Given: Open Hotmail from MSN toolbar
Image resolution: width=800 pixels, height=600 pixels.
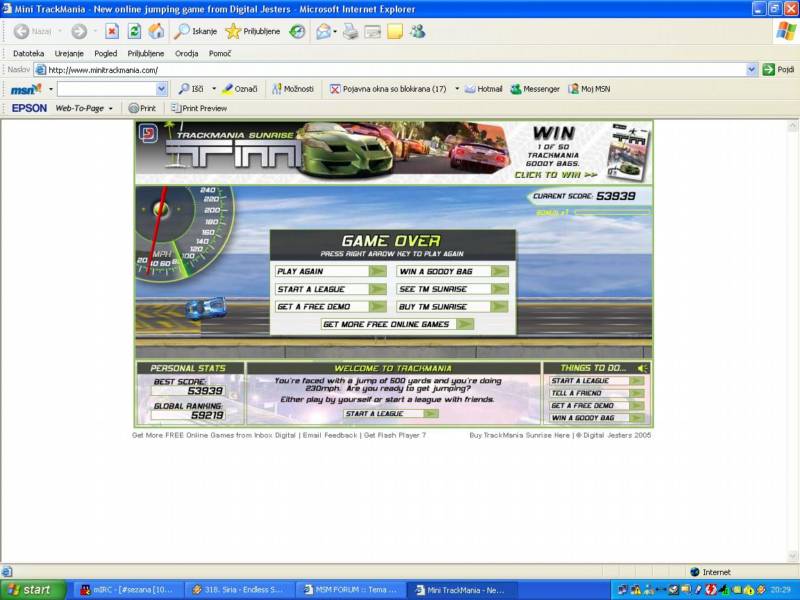Looking at the screenshot, I should 484,89.
